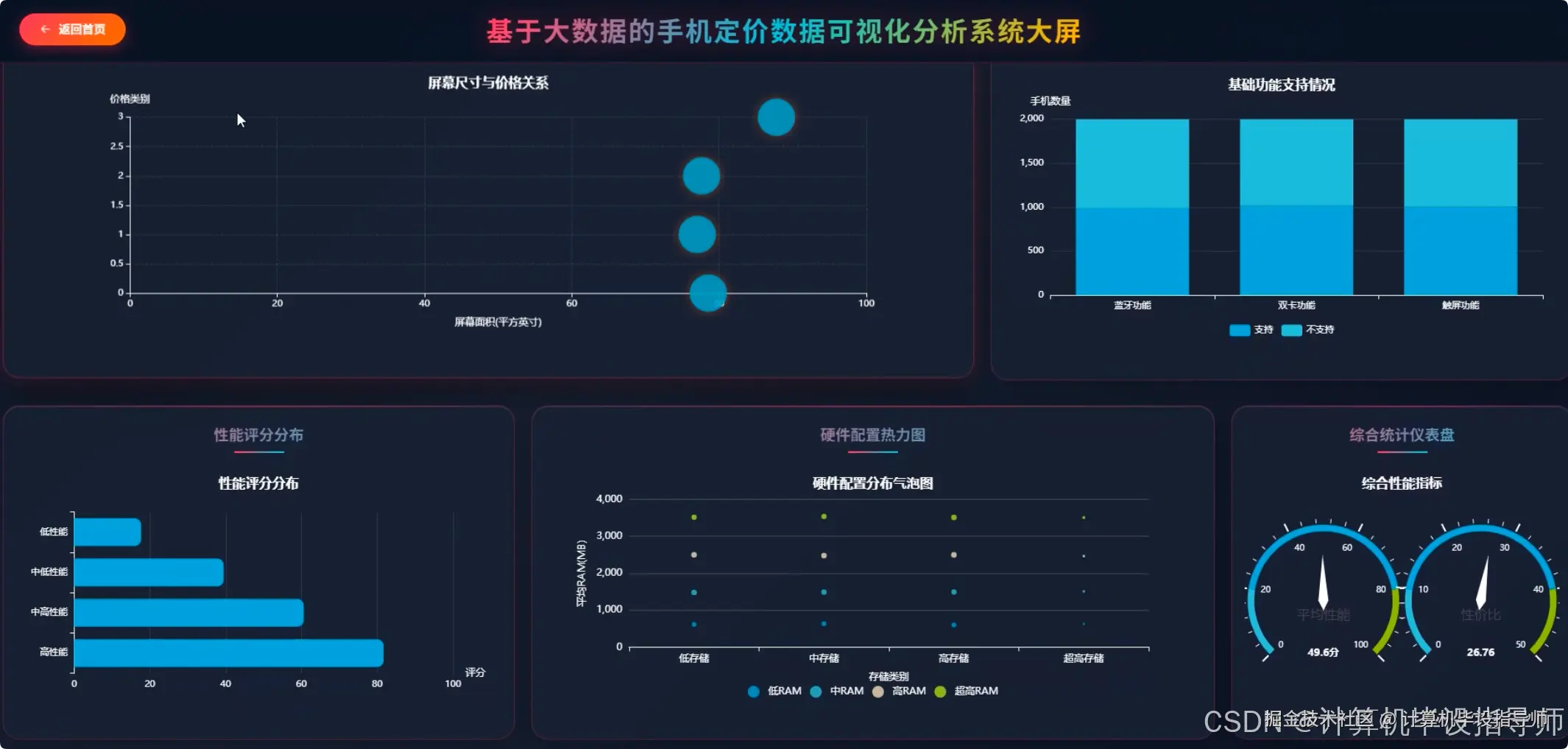The image size is (1568, 749).
Task: Click the 性能评分分布 panel header
Action: [258, 435]
